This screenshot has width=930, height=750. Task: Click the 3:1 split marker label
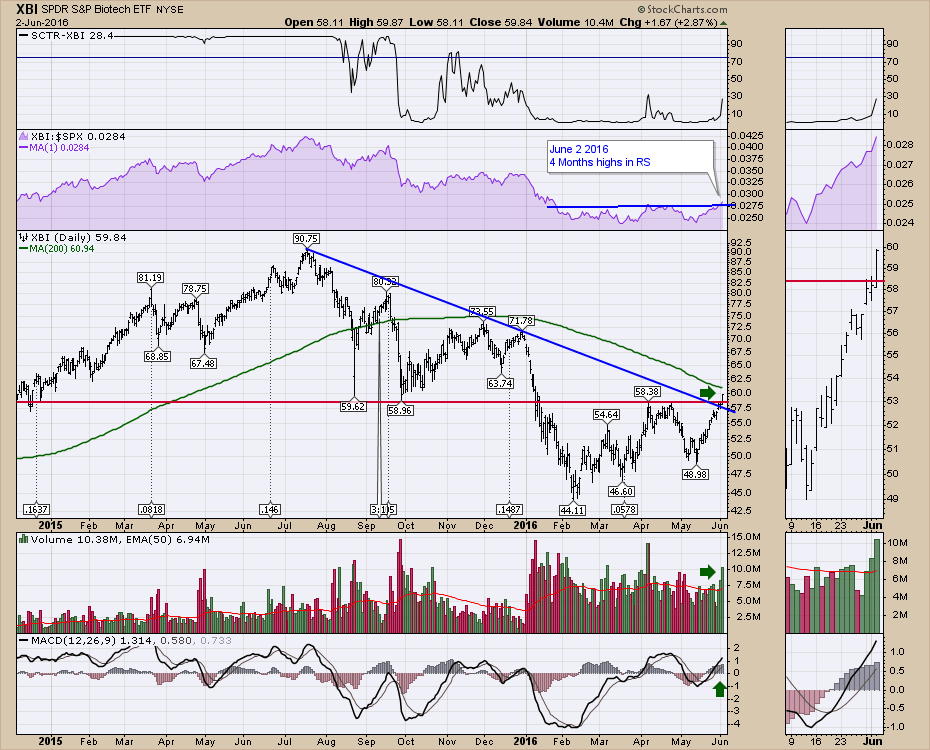coord(380,509)
